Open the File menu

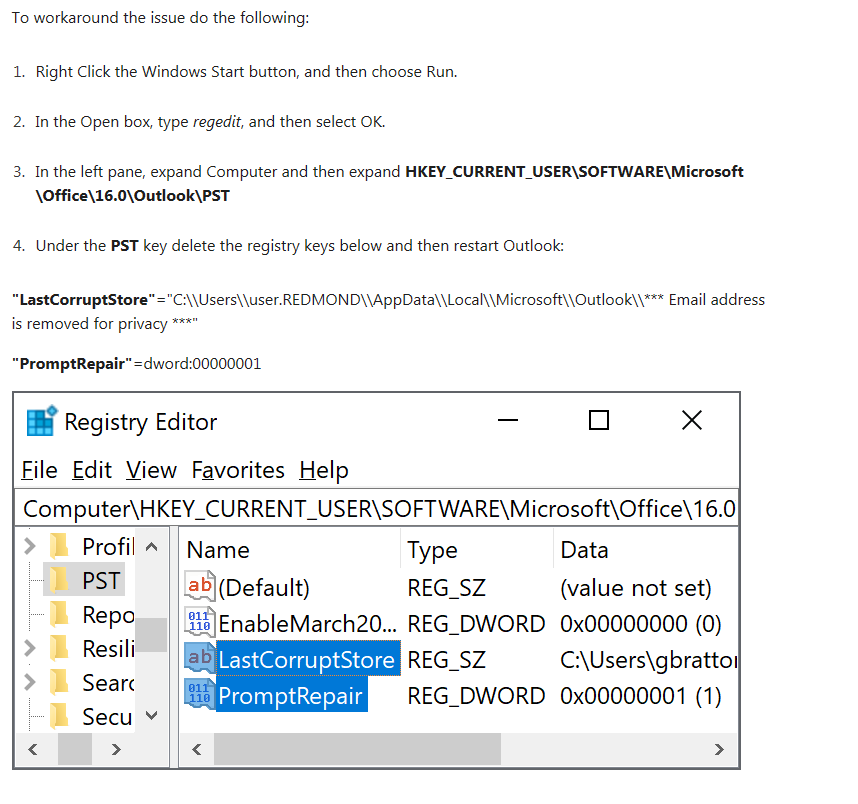click(39, 470)
